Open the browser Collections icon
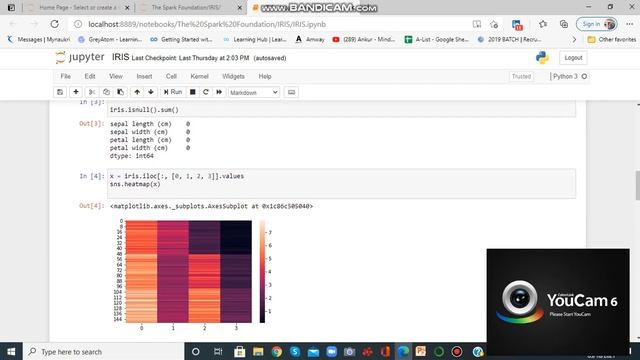Image resolution: width=640 pixels, height=360 pixels. tap(564, 24)
